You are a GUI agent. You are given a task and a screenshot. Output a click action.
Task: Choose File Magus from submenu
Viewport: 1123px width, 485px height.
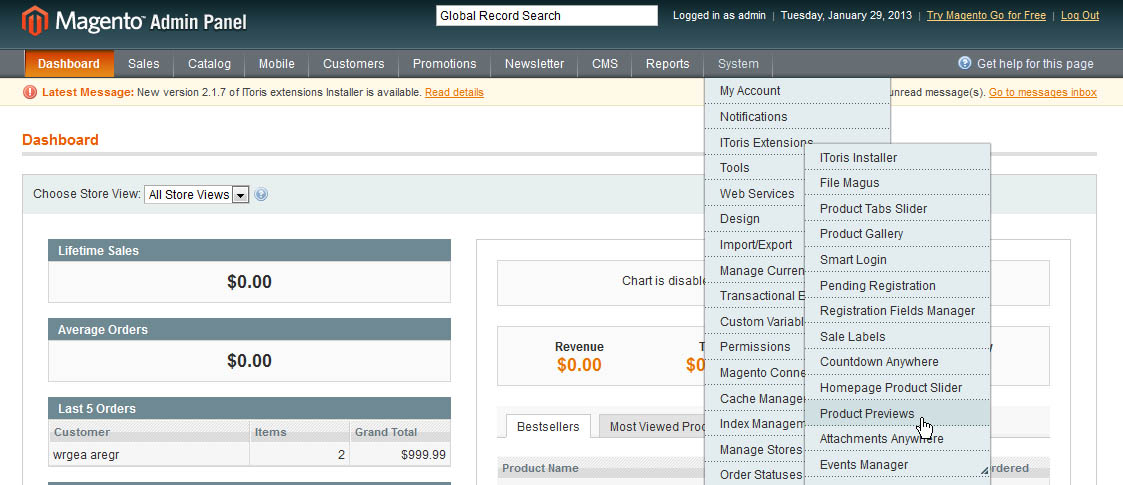click(897, 183)
